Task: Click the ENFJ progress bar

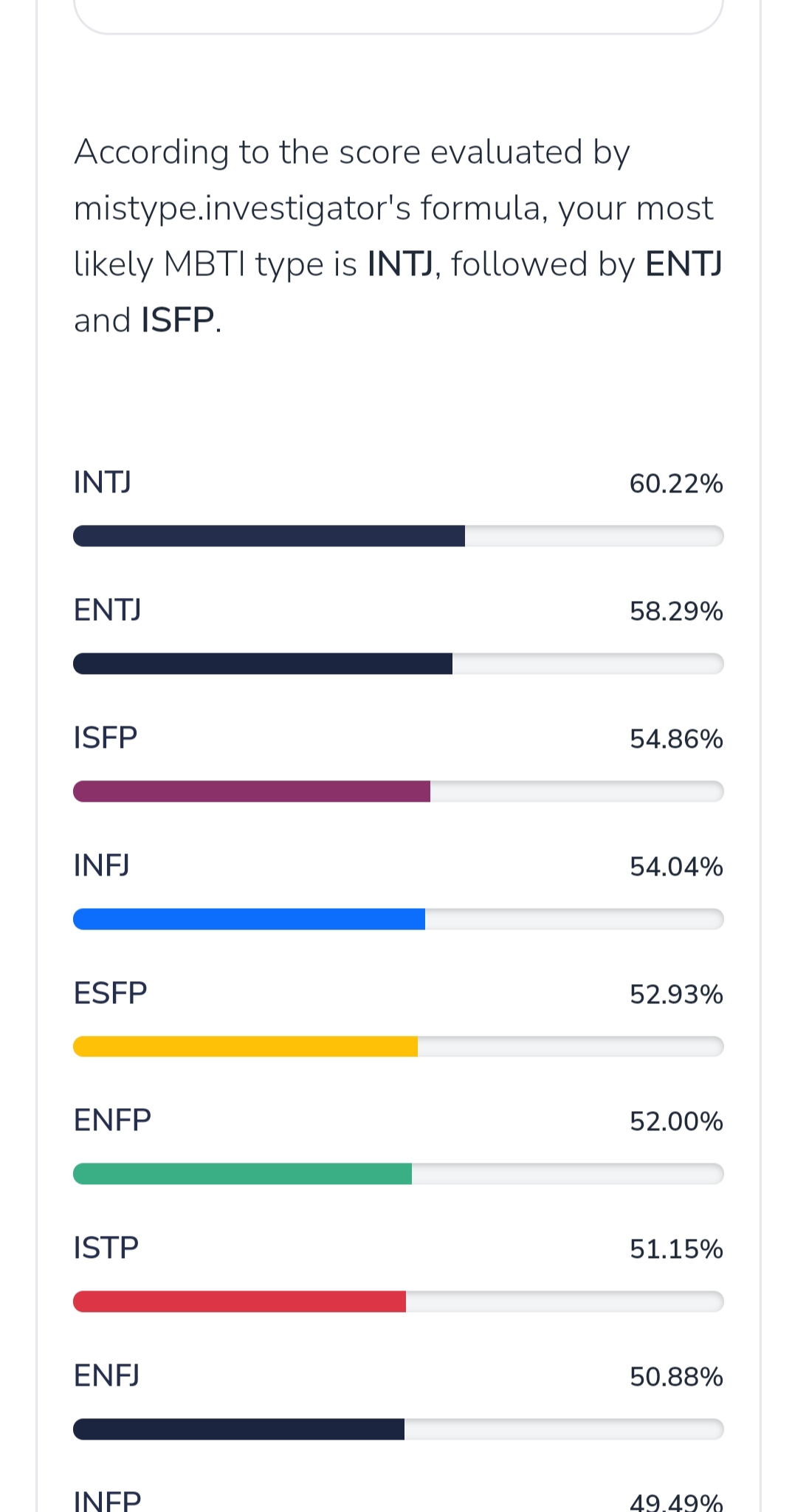Action: coord(398,1429)
